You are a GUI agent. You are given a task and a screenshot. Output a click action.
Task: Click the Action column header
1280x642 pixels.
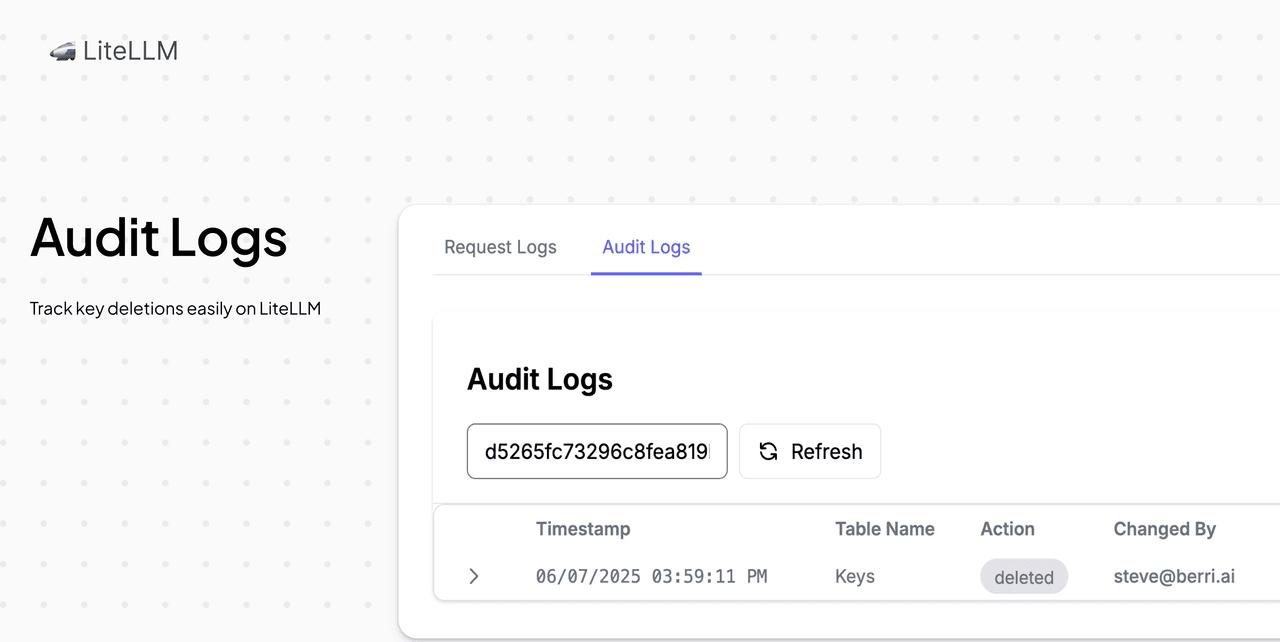coord(1007,529)
